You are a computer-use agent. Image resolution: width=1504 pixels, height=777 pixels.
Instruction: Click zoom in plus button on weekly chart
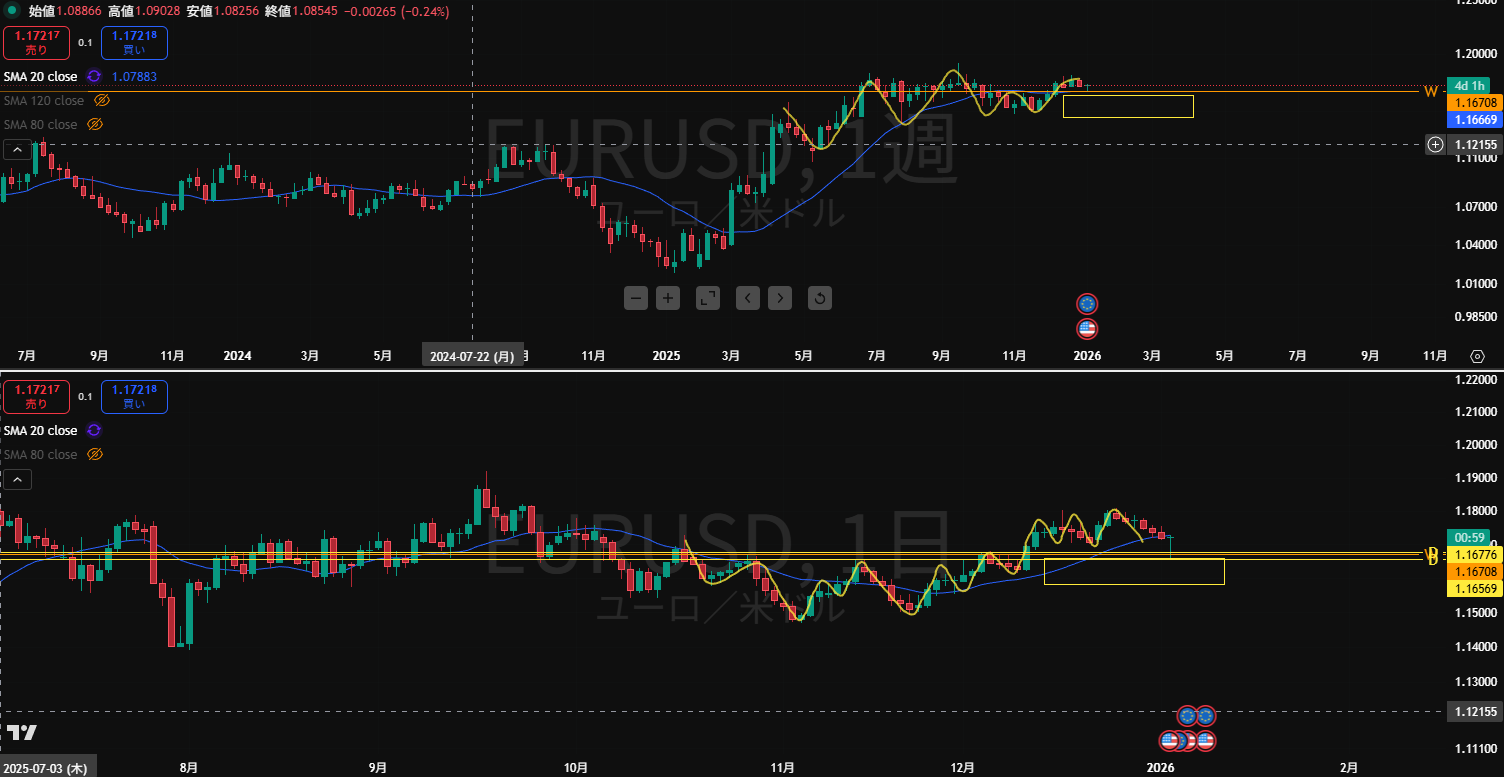pos(669,298)
